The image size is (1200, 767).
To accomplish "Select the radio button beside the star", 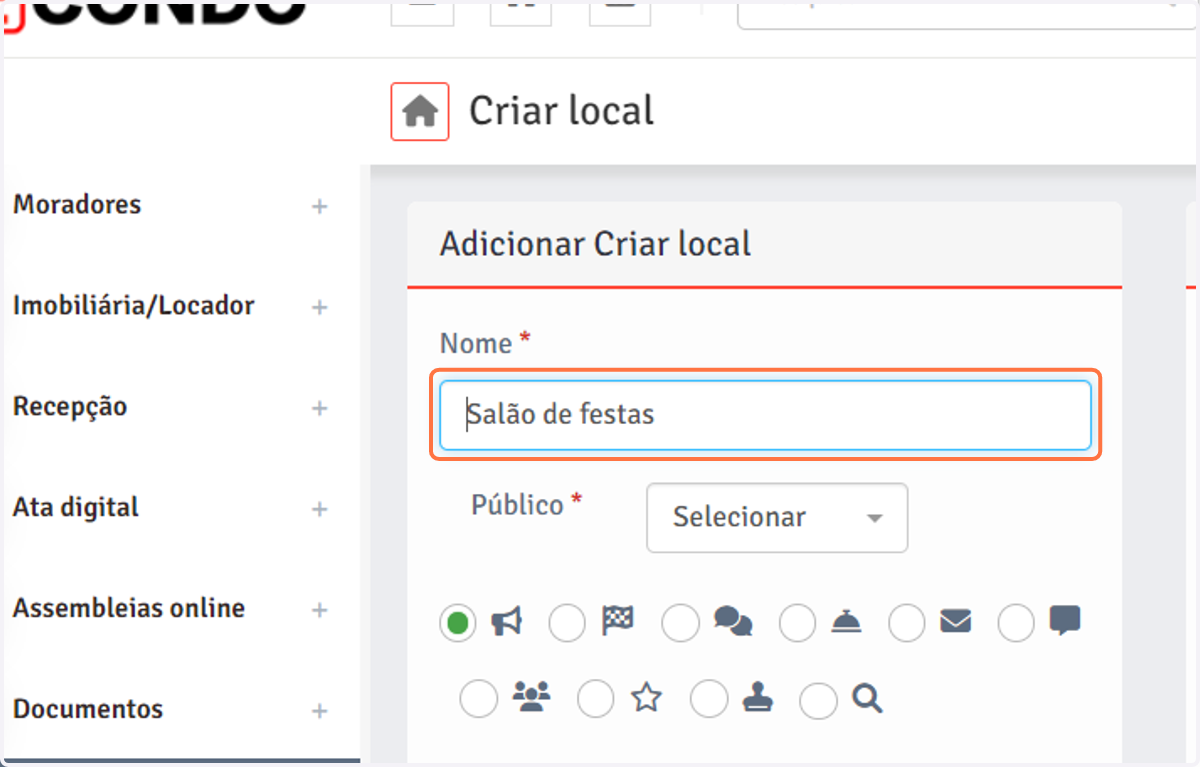I will pos(596,699).
